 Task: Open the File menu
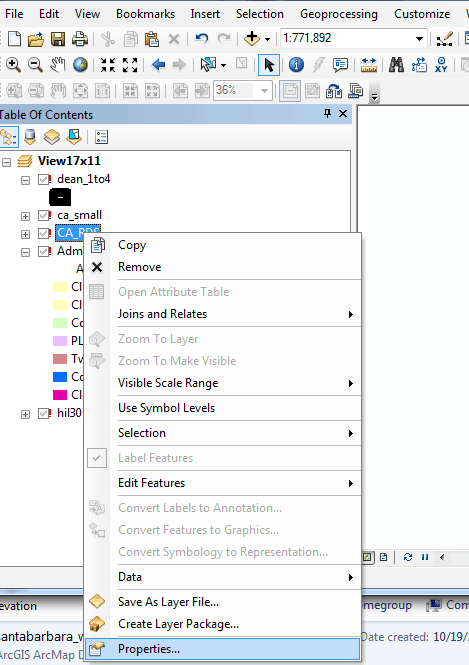coord(14,14)
